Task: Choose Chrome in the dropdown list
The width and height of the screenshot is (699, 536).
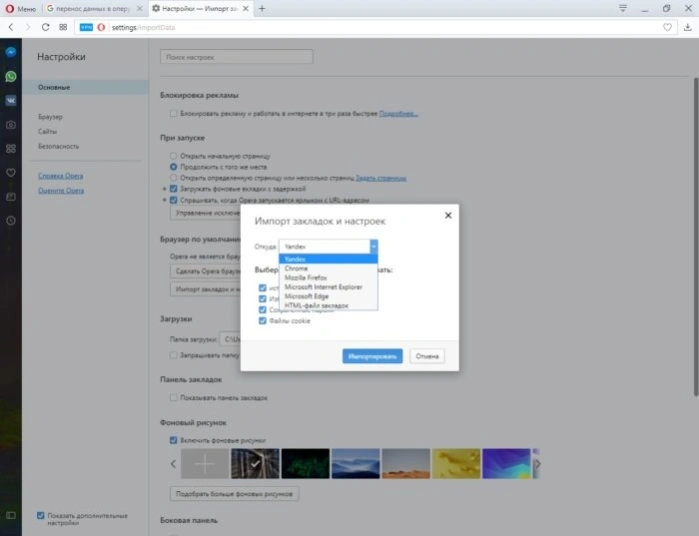Action: pyautogui.click(x=328, y=268)
